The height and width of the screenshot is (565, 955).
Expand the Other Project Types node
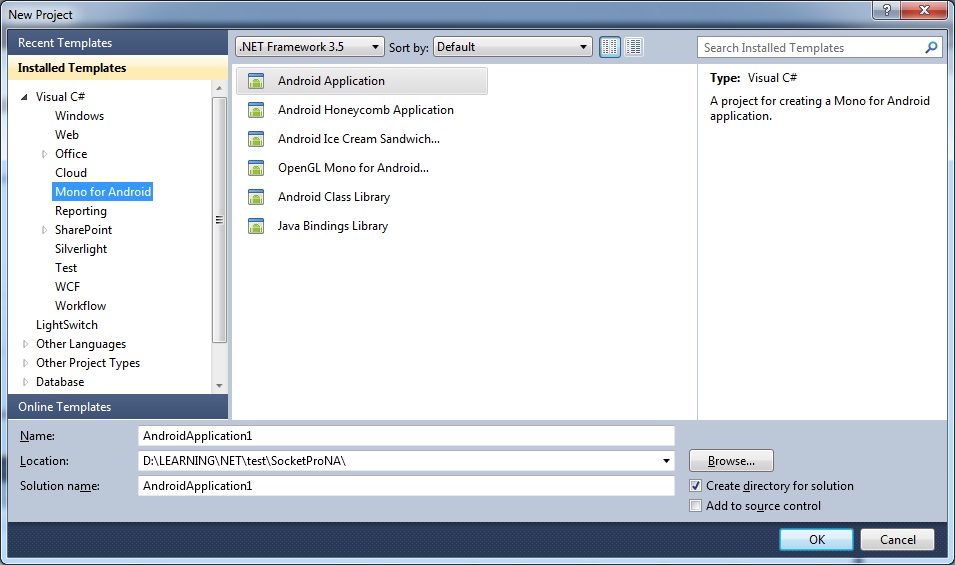coord(25,363)
